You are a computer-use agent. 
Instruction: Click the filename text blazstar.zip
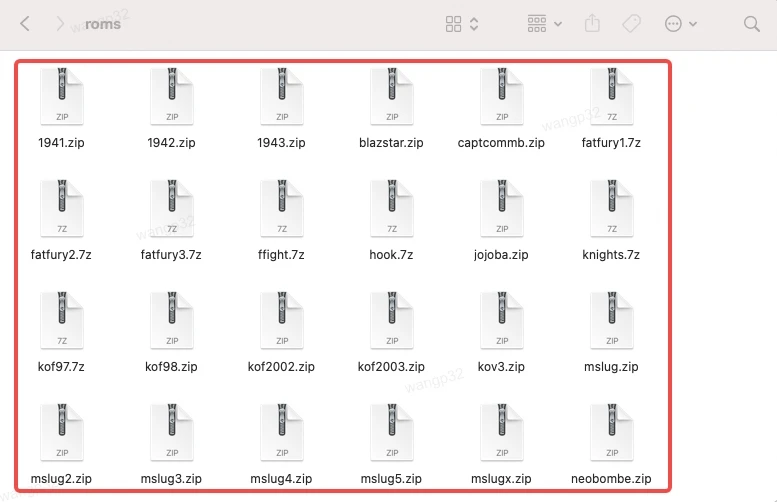(x=391, y=143)
